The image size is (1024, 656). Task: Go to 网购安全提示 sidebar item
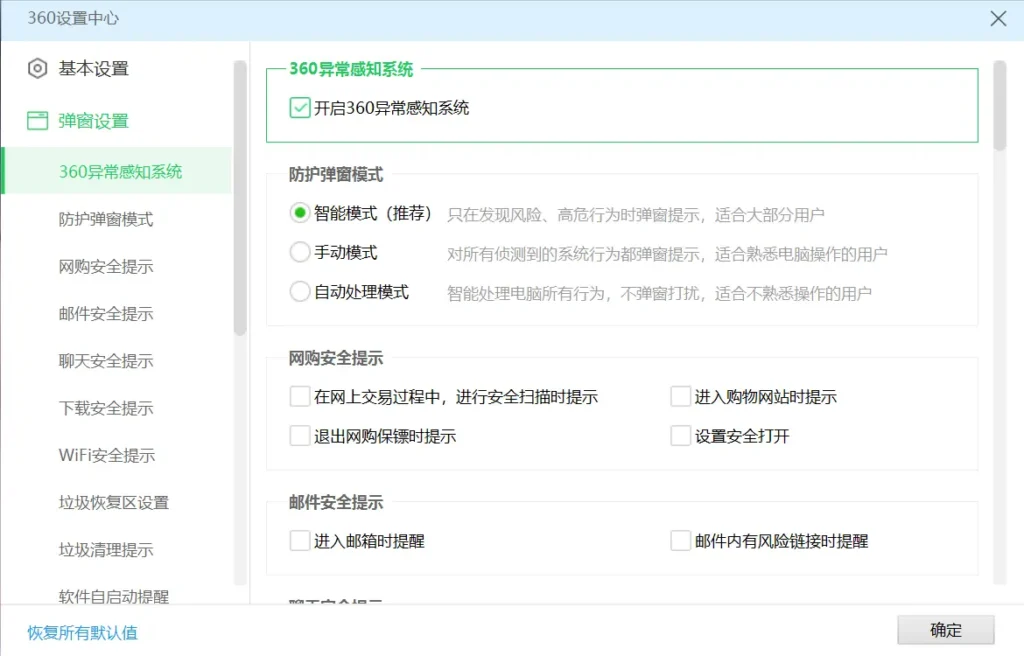(106, 267)
